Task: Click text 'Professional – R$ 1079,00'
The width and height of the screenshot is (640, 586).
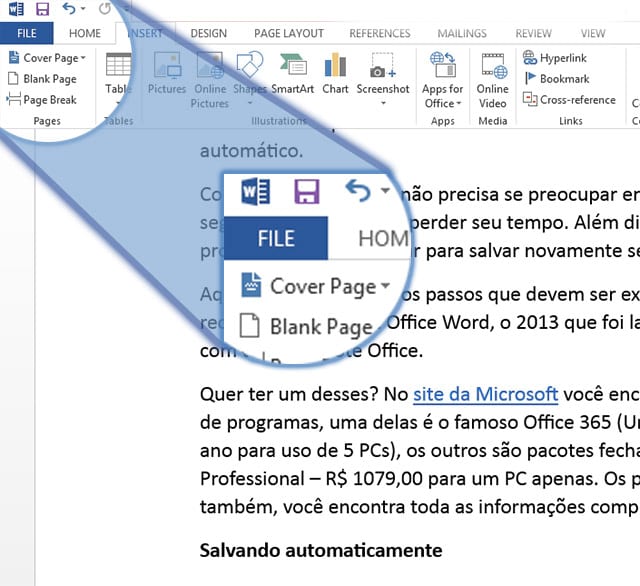Action: pyautogui.click(x=311, y=479)
